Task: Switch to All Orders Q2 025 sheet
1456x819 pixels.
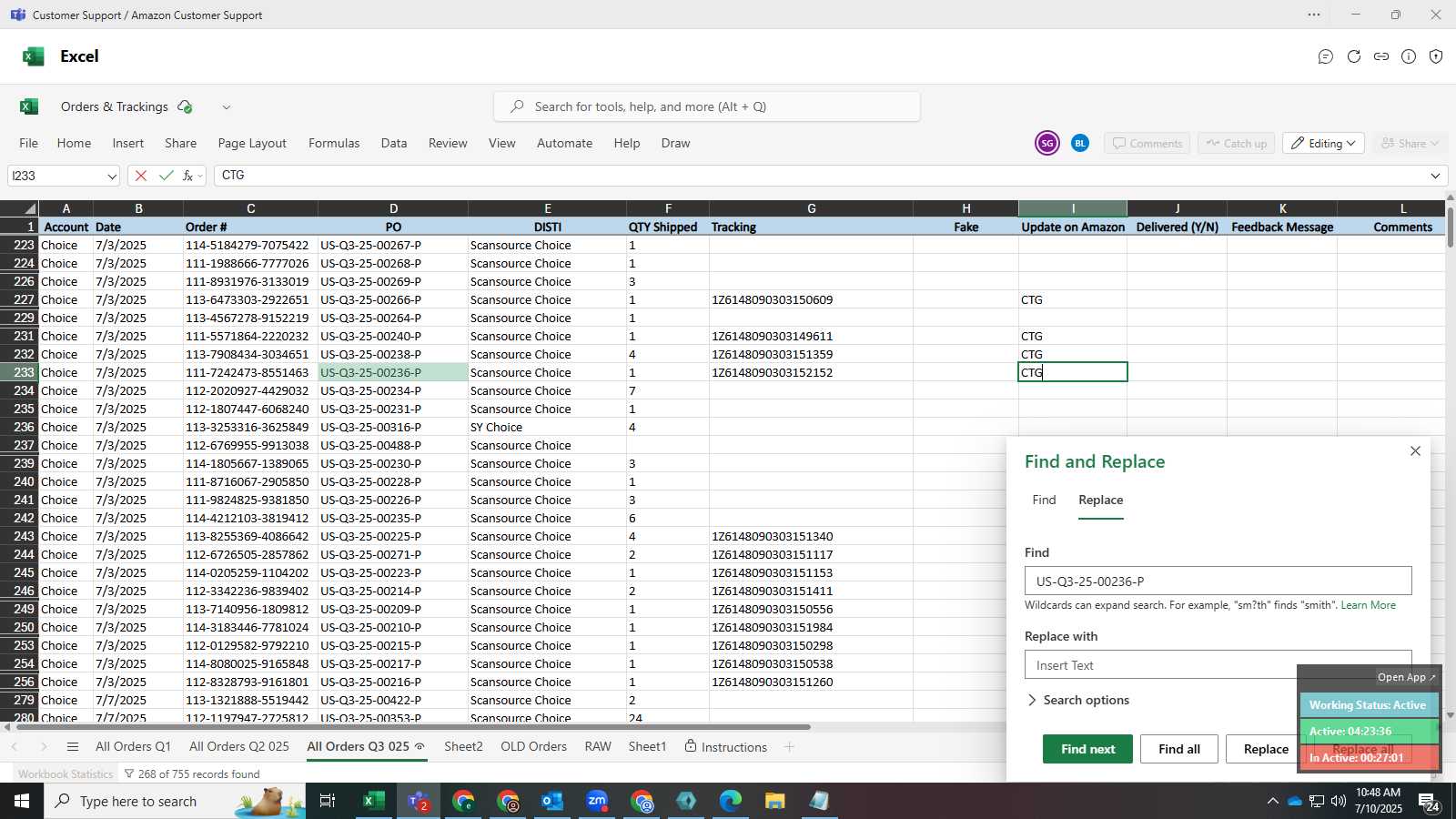Action: pyautogui.click(x=239, y=746)
